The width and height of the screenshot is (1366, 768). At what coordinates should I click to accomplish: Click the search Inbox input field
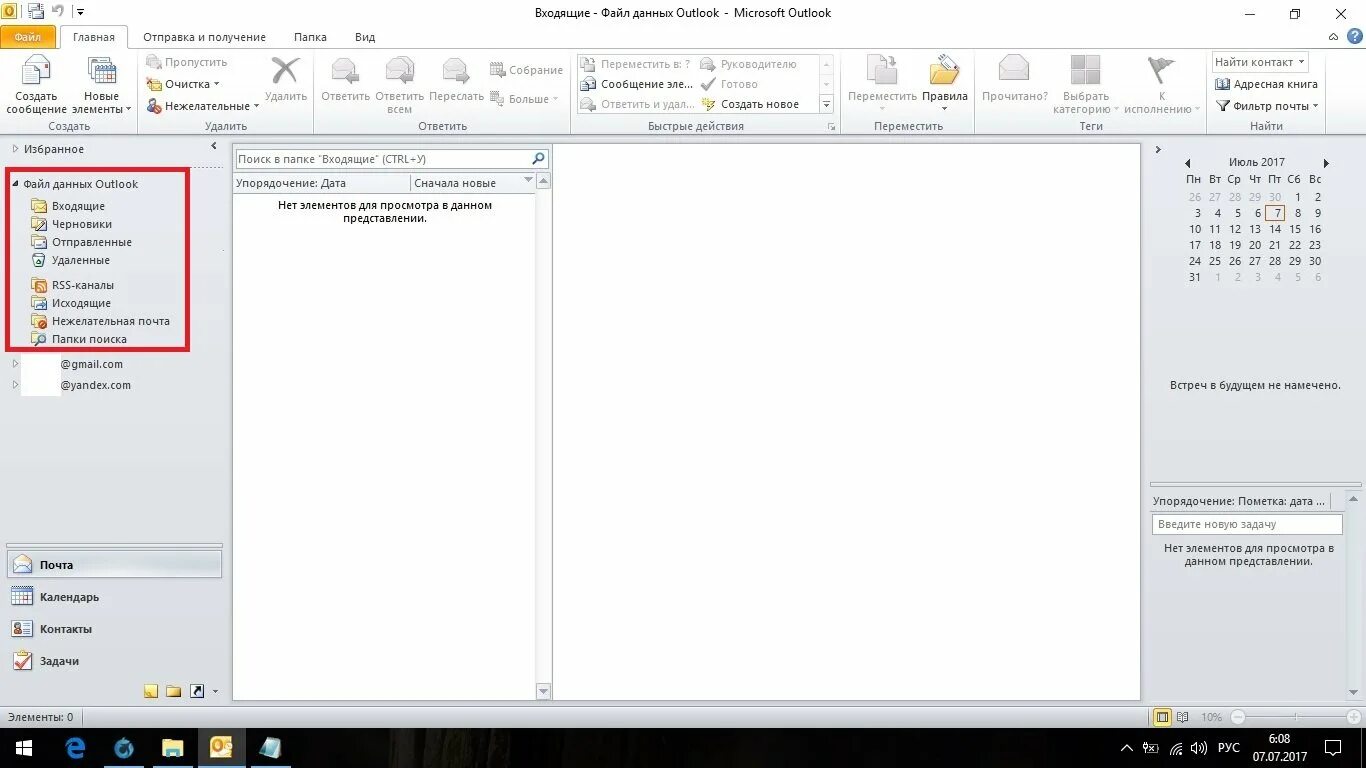pos(383,159)
